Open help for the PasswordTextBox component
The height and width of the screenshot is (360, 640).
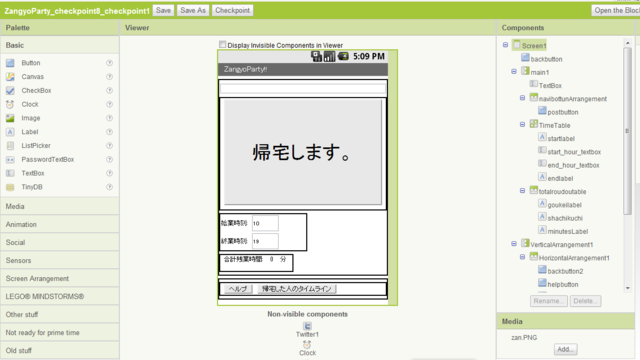coord(109,160)
